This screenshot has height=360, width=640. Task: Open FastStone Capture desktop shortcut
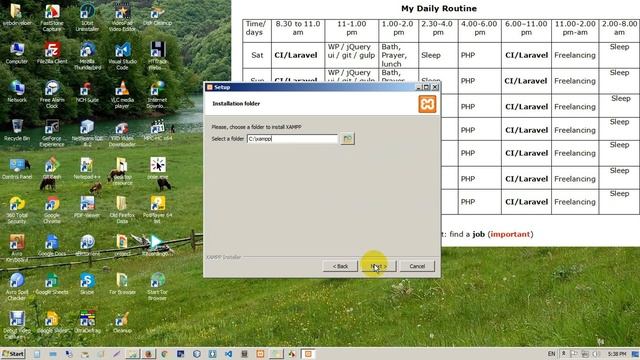[x=52, y=18]
